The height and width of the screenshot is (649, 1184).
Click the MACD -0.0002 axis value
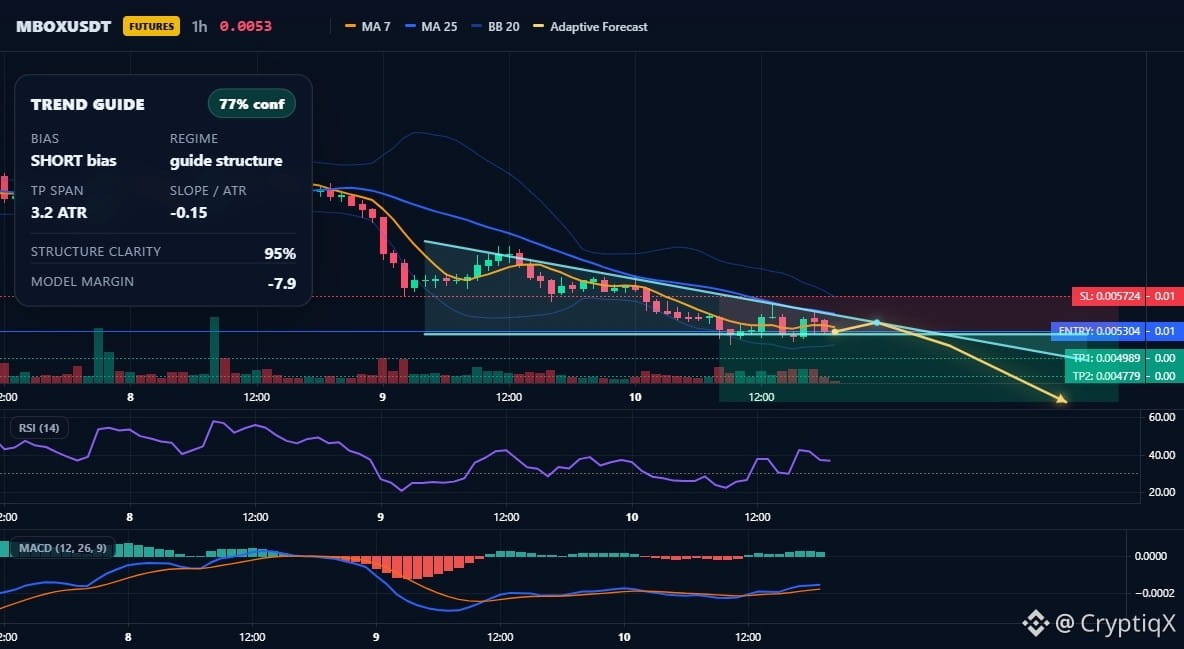tap(1153, 593)
